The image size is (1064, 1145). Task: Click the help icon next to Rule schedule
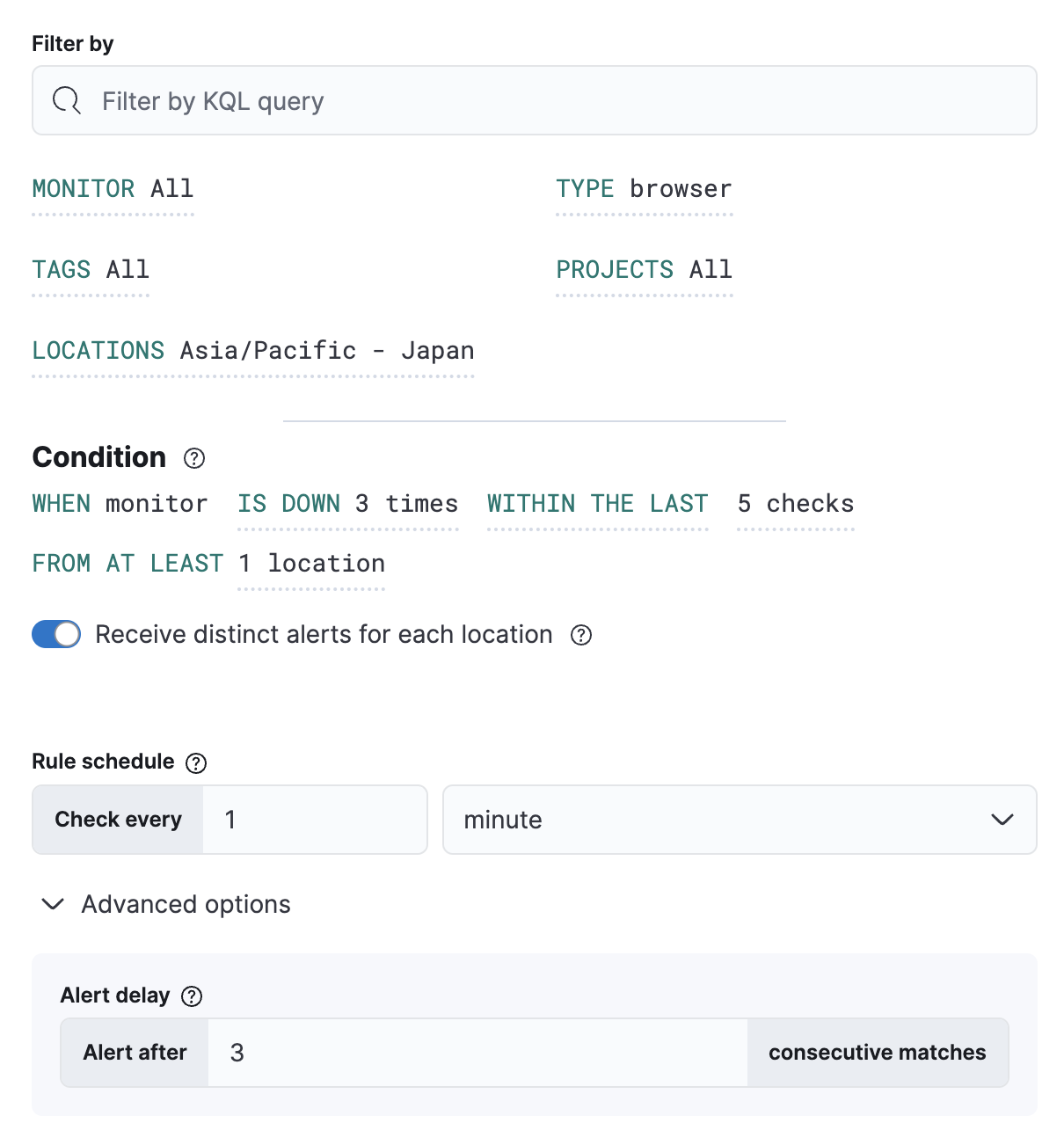196,762
